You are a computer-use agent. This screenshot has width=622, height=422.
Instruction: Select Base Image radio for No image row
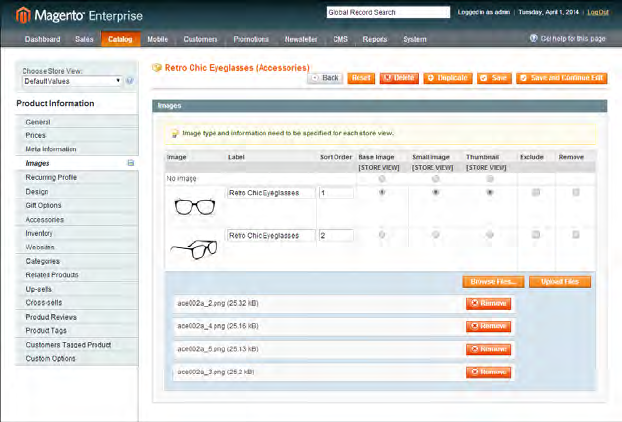(382, 179)
